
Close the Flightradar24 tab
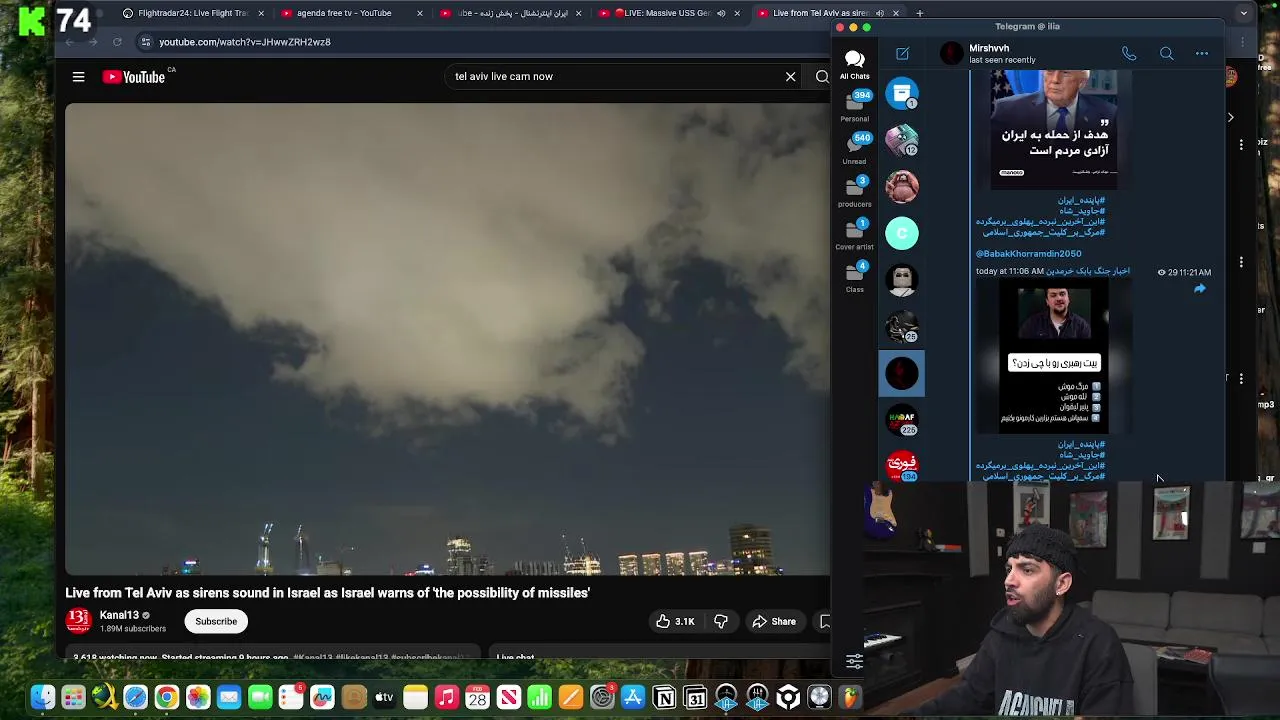pyautogui.click(x=261, y=13)
